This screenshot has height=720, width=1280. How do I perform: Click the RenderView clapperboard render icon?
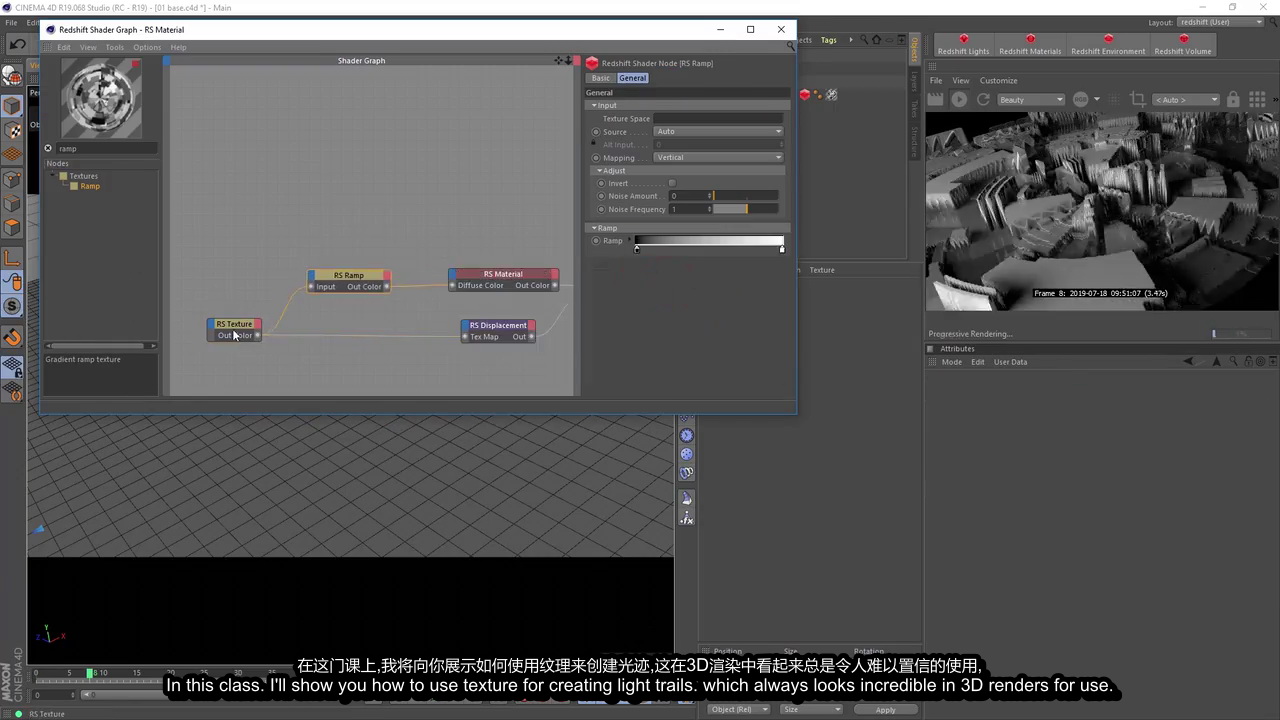click(x=936, y=99)
